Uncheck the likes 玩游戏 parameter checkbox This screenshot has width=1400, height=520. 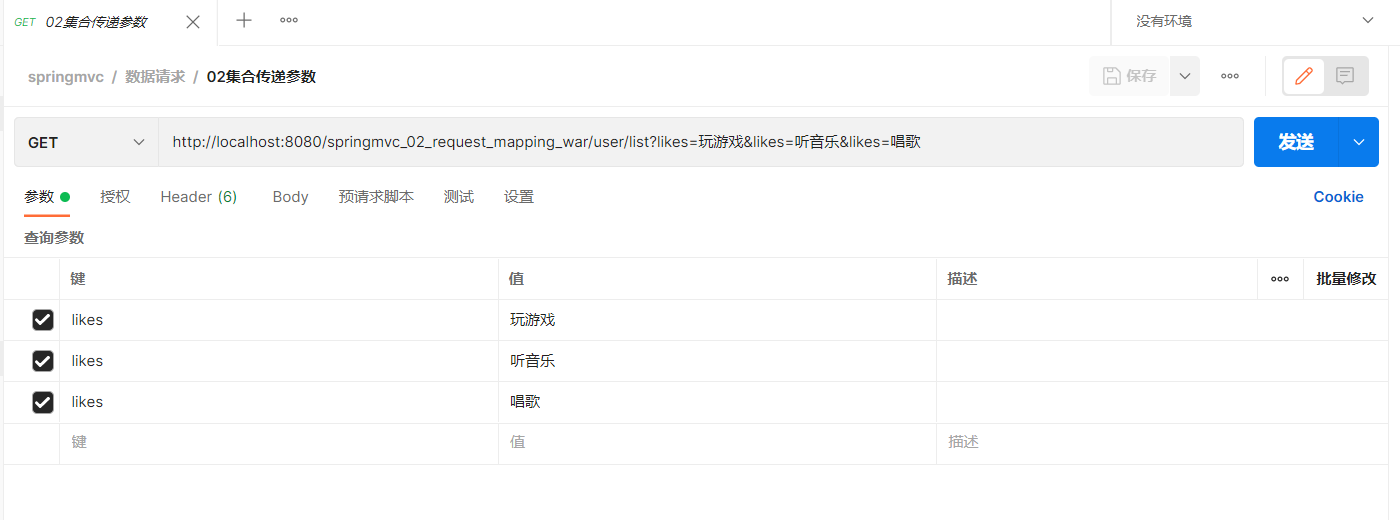43,320
